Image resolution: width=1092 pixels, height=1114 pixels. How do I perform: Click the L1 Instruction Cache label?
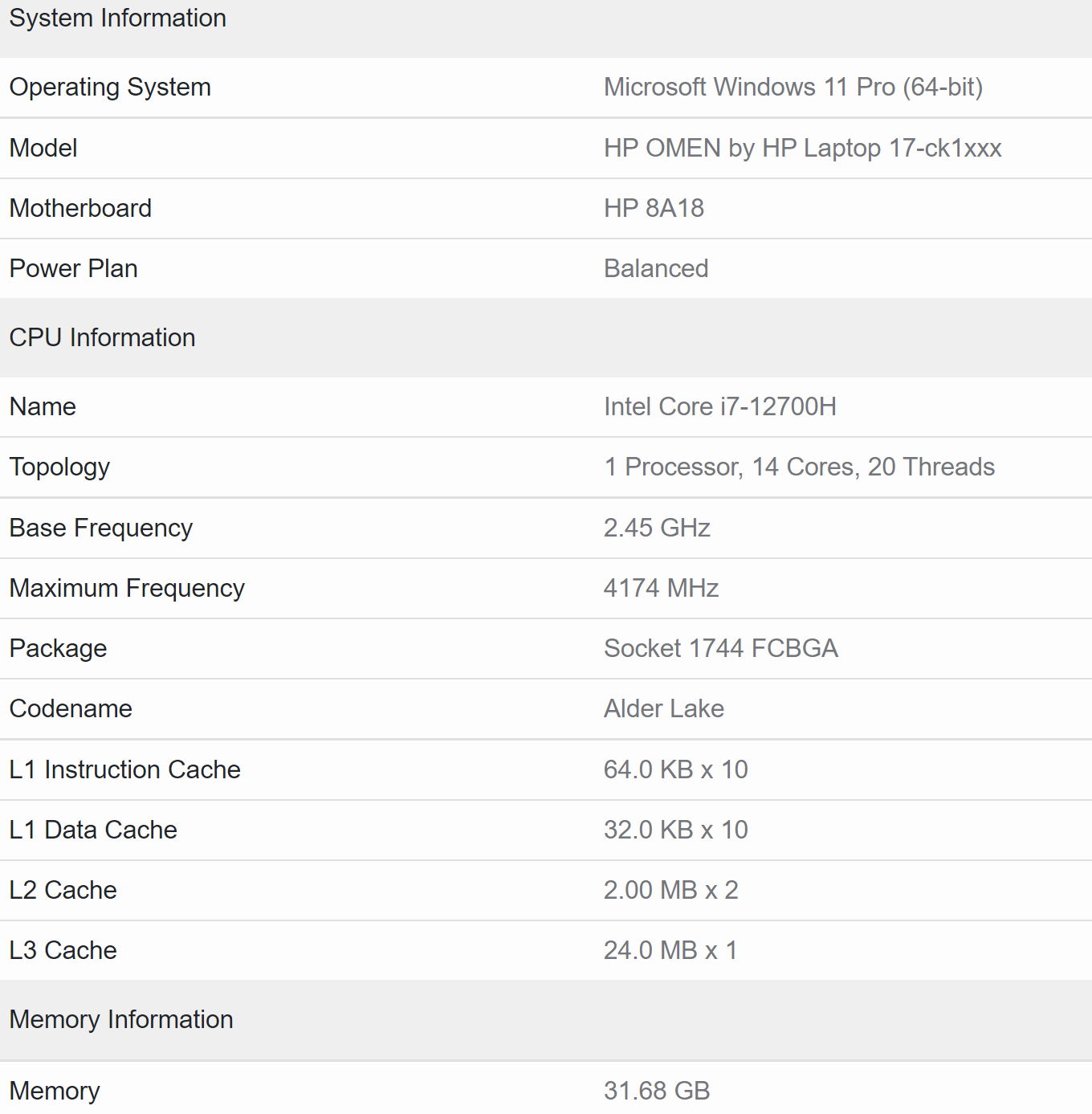pos(124,769)
